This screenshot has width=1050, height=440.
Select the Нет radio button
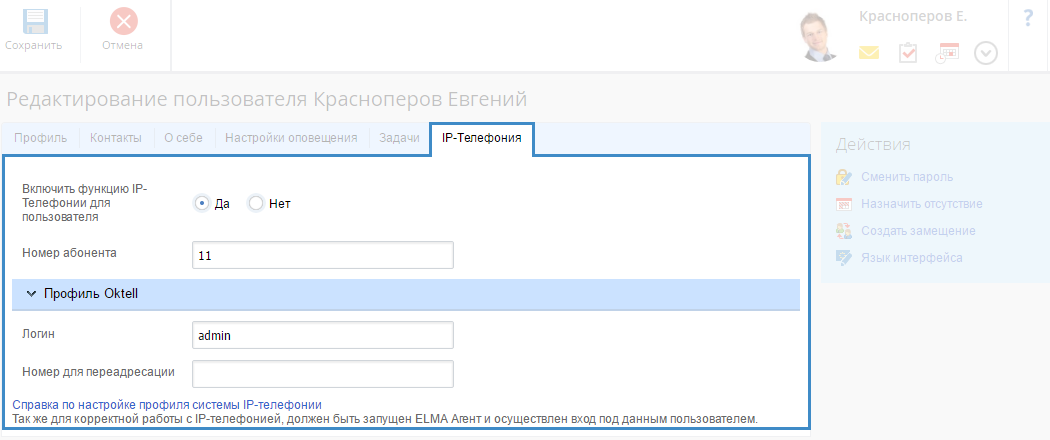click(255, 204)
